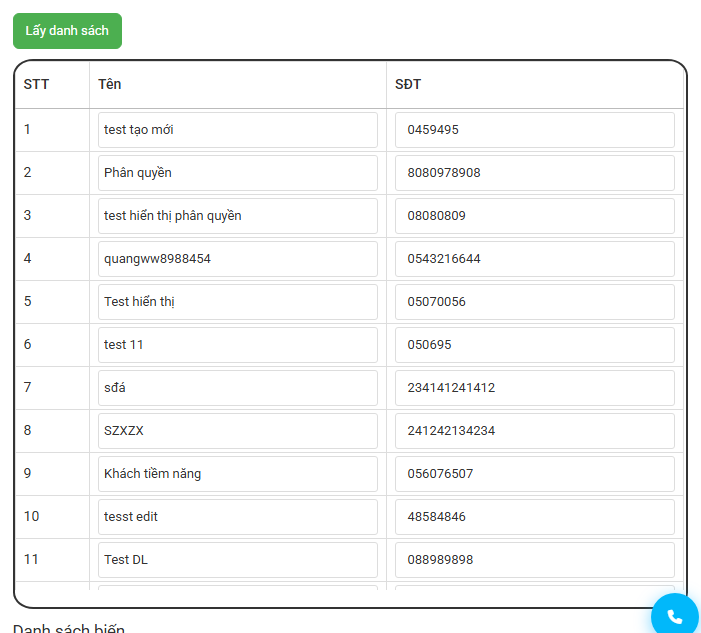
Task: Click the phone field containing 0459495
Action: (x=535, y=130)
